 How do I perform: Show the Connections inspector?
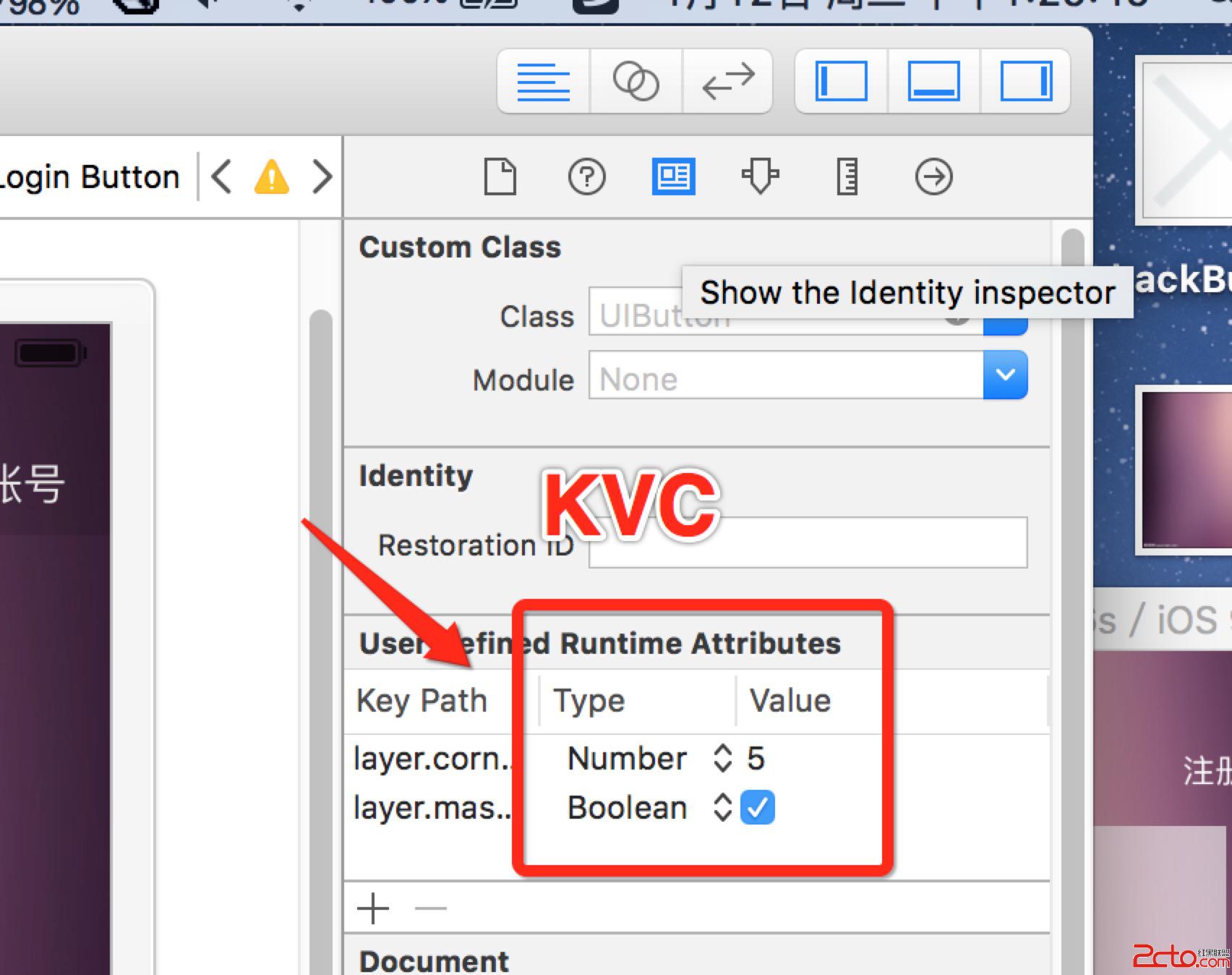coord(933,177)
